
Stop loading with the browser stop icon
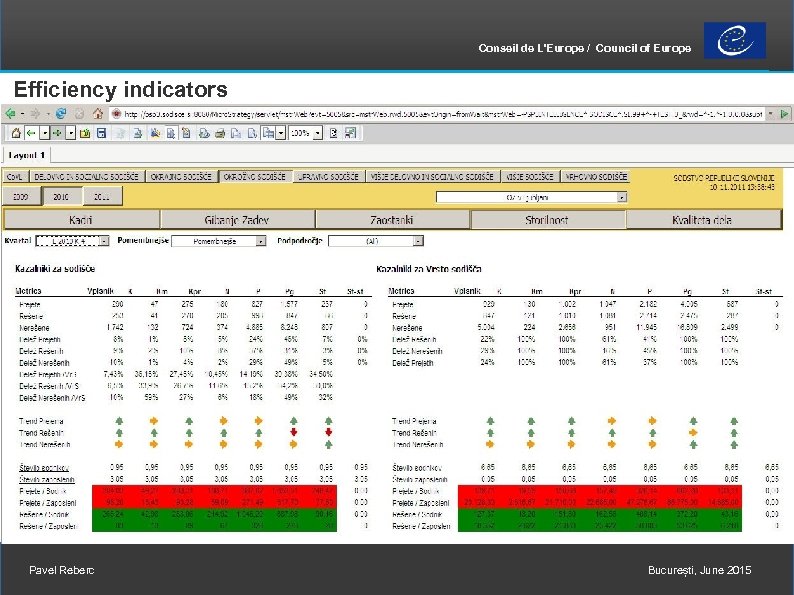pos(80,114)
